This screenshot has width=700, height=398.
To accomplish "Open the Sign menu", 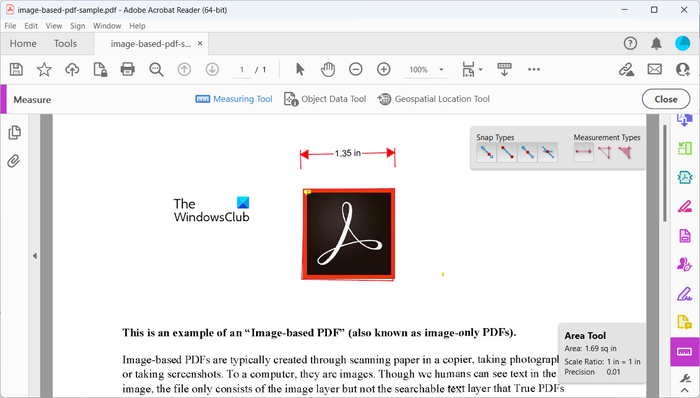I will click(x=77, y=26).
